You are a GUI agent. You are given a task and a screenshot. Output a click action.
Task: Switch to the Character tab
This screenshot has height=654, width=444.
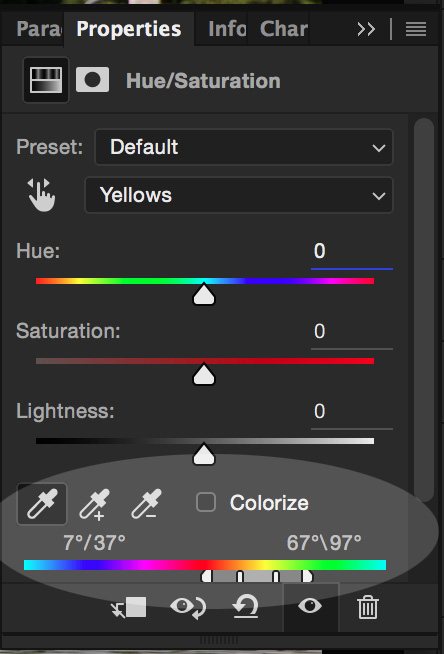pyautogui.click(x=283, y=29)
